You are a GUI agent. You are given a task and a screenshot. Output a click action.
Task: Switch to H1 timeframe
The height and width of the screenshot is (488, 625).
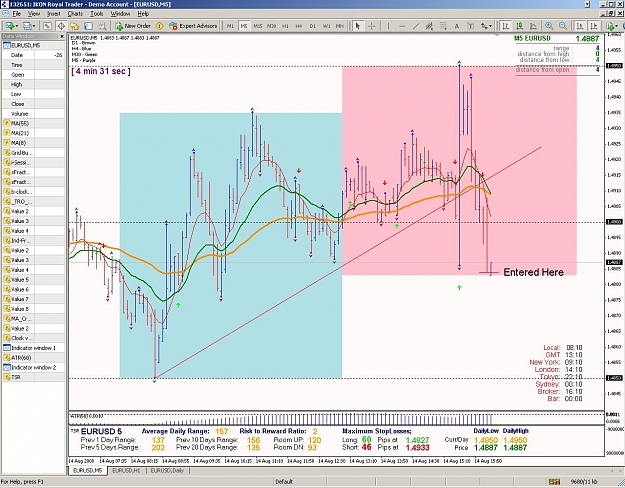click(285, 26)
